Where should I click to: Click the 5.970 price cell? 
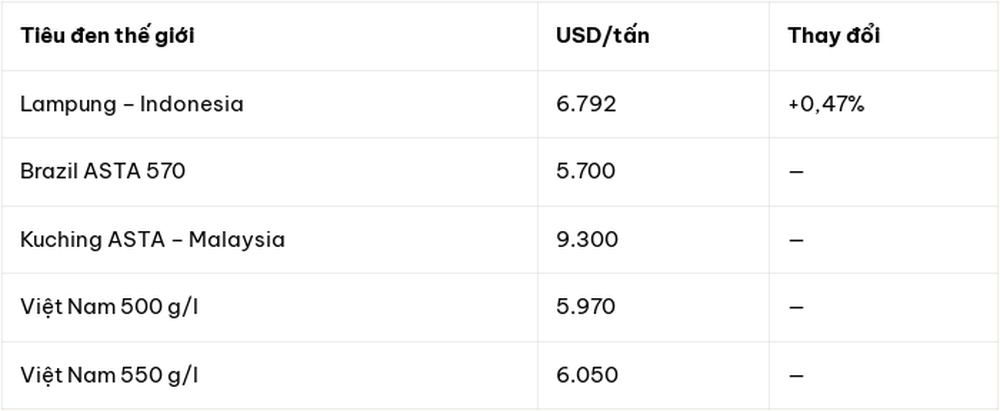[x=586, y=307]
